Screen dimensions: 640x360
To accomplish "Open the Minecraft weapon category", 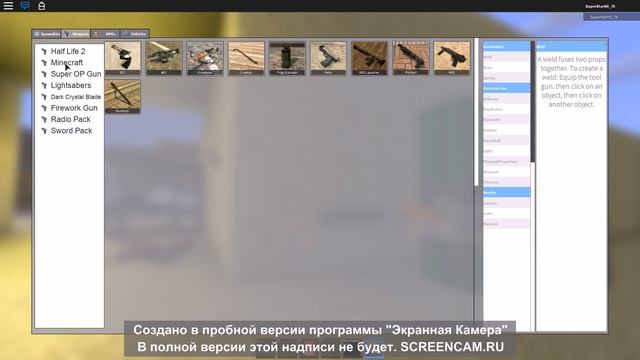I will (67, 62).
